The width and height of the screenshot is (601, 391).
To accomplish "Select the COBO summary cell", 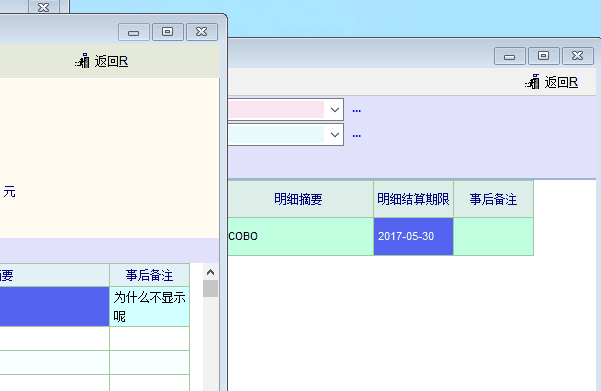I will [300, 236].
